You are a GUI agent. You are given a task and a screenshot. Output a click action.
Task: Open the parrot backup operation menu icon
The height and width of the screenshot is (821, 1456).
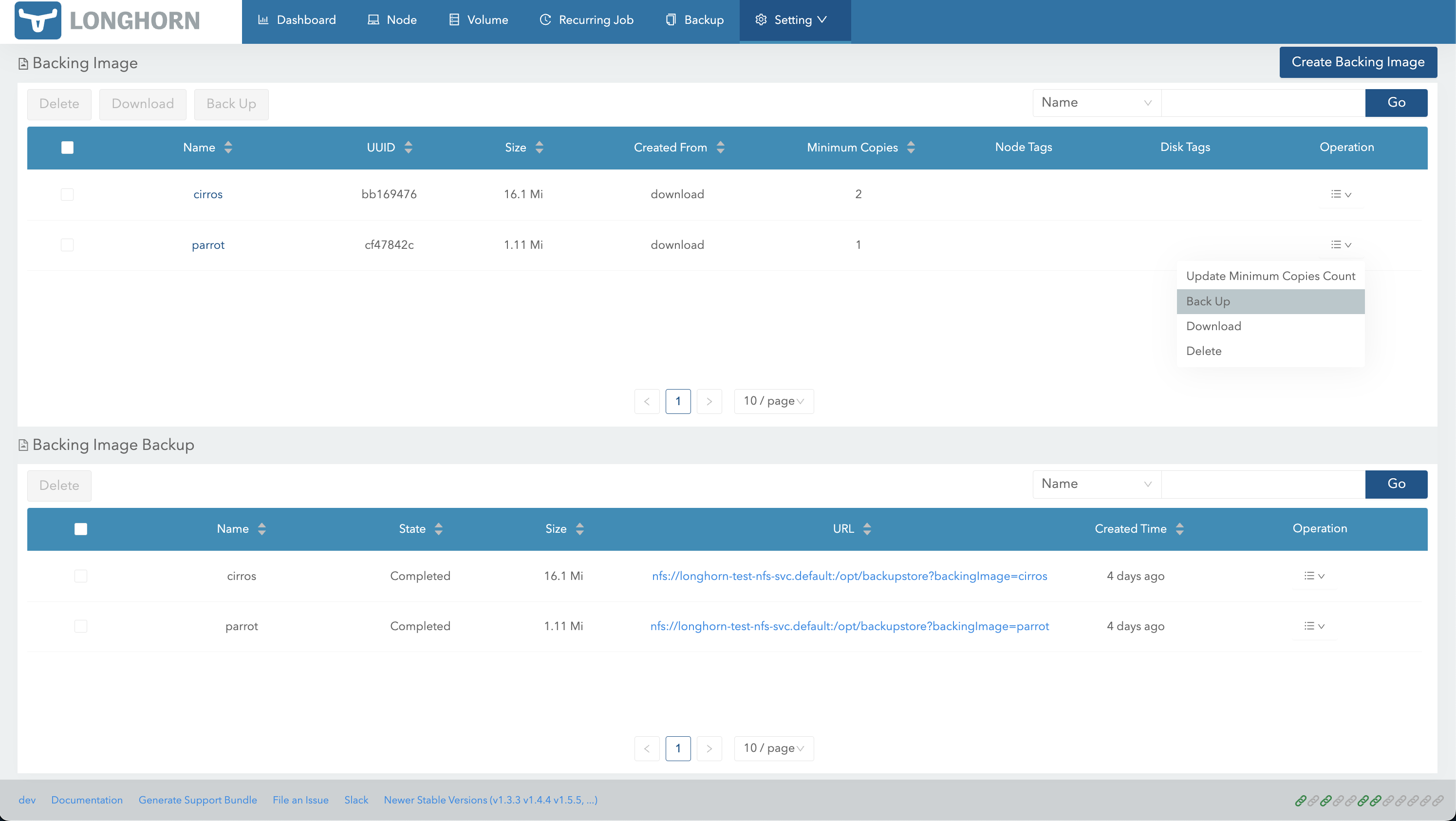[1314, 626]
